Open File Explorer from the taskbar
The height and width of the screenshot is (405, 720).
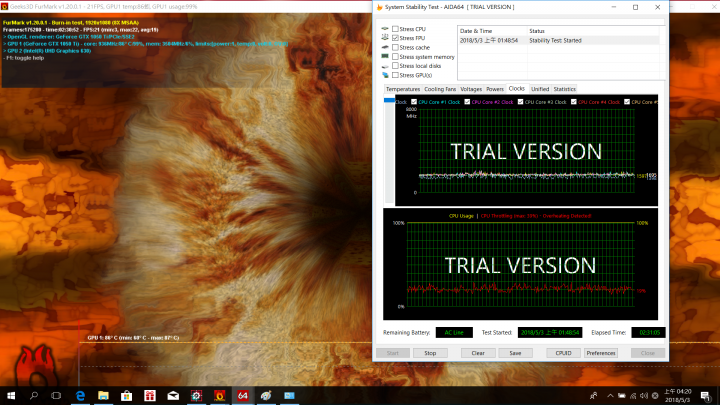pyautogui.click(x=103, y=395)
